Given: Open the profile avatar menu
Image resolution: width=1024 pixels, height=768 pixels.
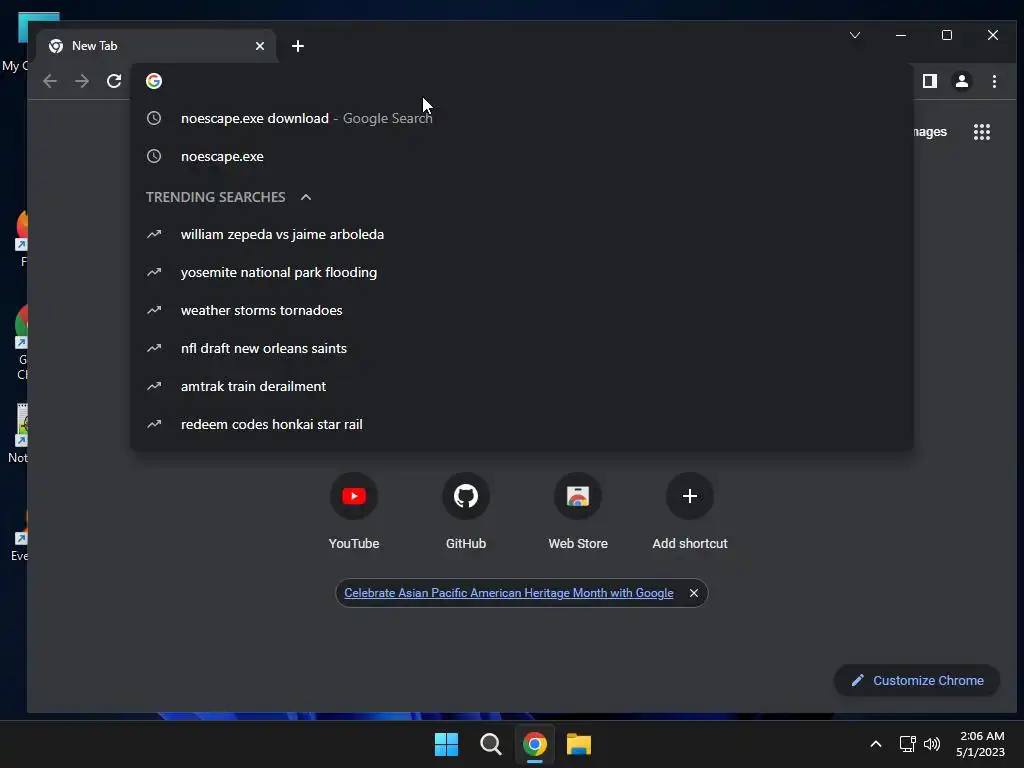Looking at the screenshot, I should (x=961, y=81).
